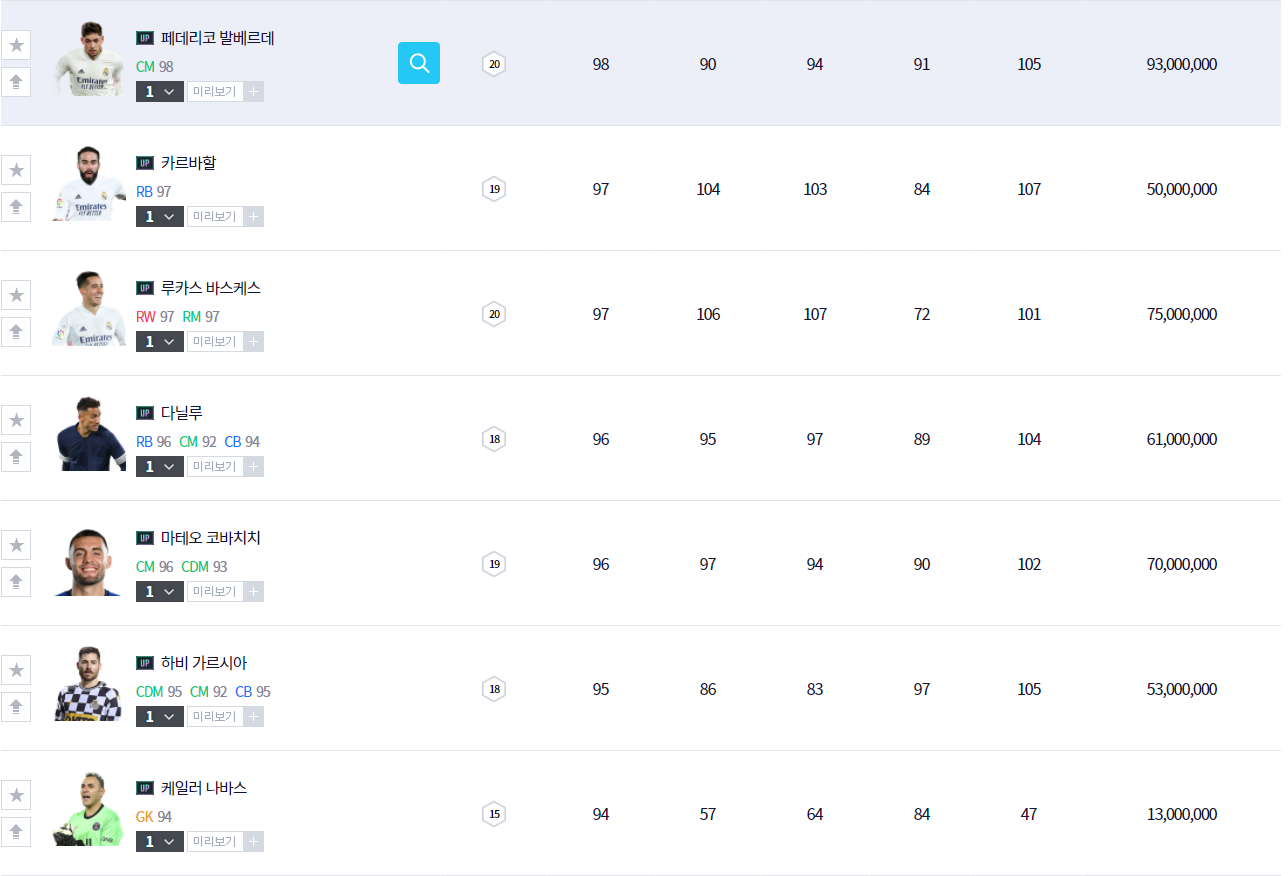Click the magnifier search icon for 페데리코 발베르데
Image resolution: width=1288 pixels, height=876 pixels.
418,63
